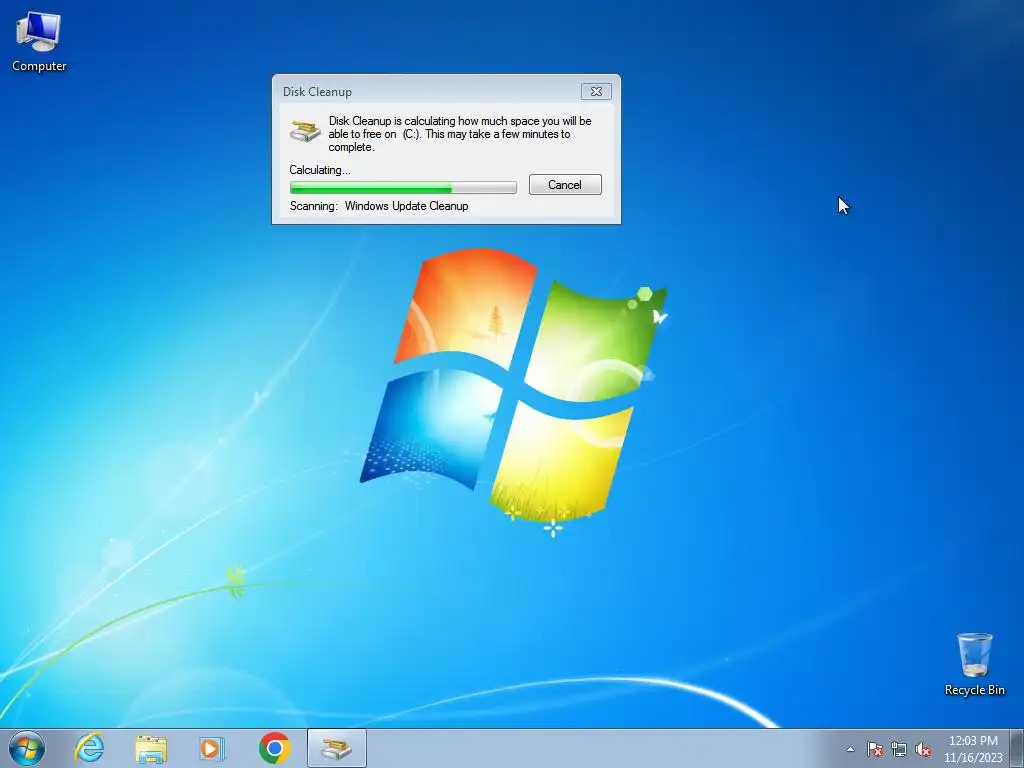Select the Recycle Bin desktop icon
This screenshot has height=768, width=1024.
[x=974, y=664]
